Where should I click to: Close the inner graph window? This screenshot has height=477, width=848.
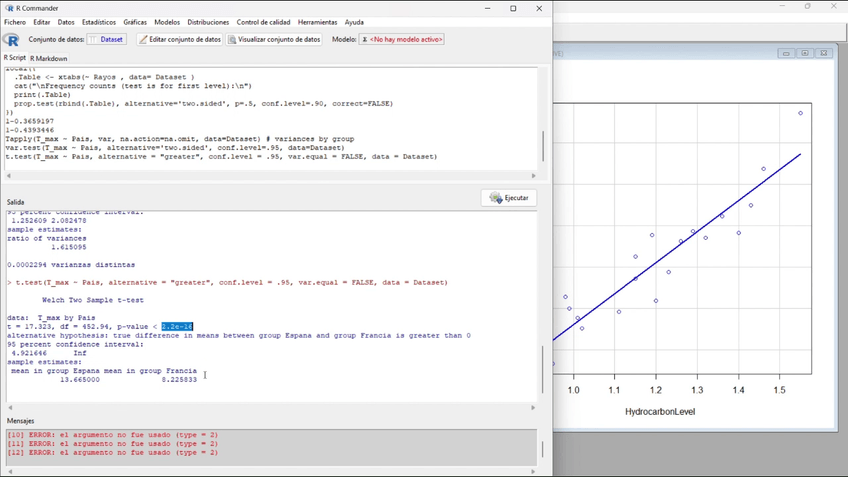coord(824,54)
